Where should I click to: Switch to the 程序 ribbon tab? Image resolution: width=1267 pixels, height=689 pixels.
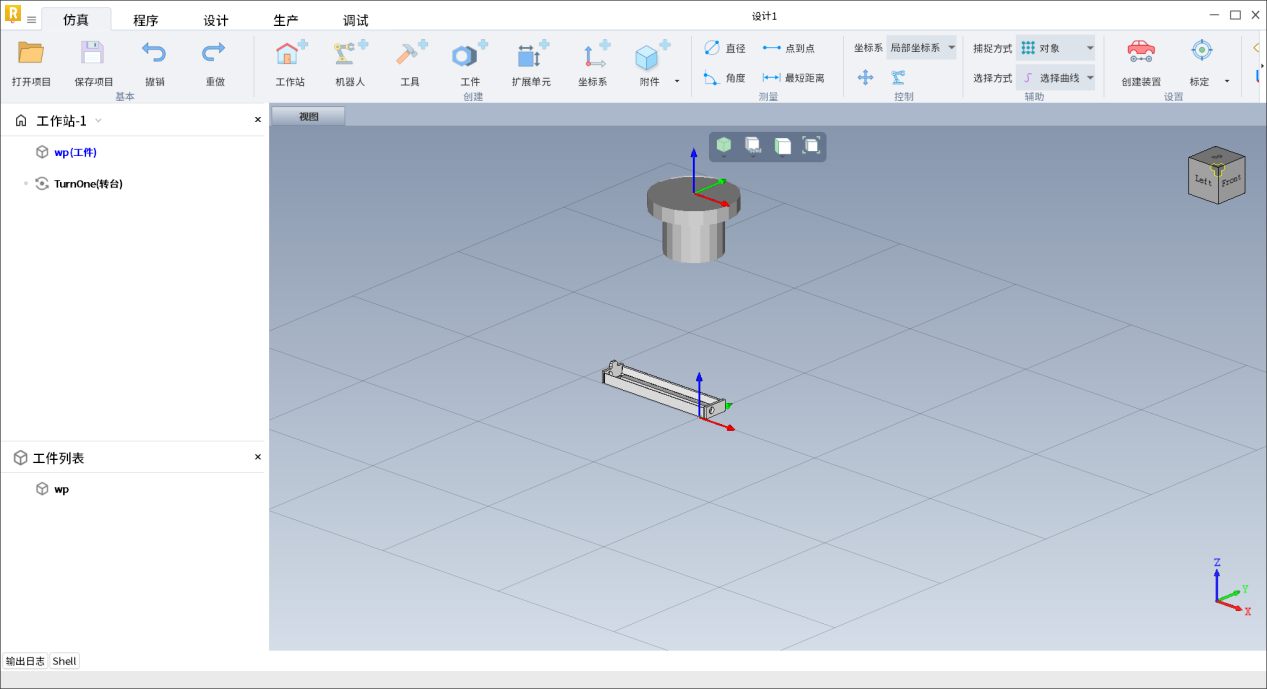click(x=146, y=20)
